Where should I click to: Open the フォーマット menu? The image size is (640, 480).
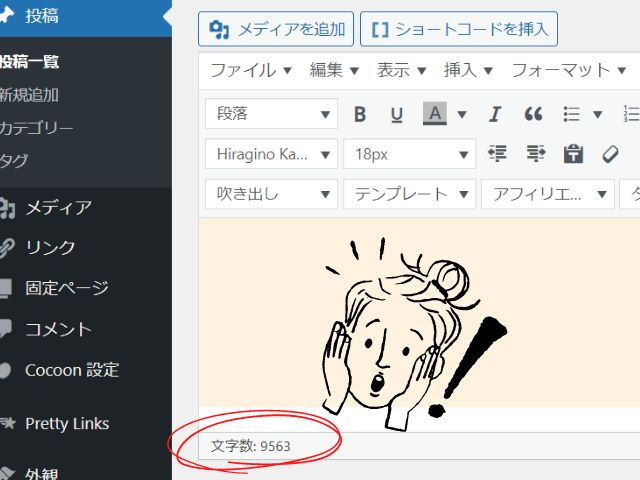pyautogui.click(x=570, y=70)
